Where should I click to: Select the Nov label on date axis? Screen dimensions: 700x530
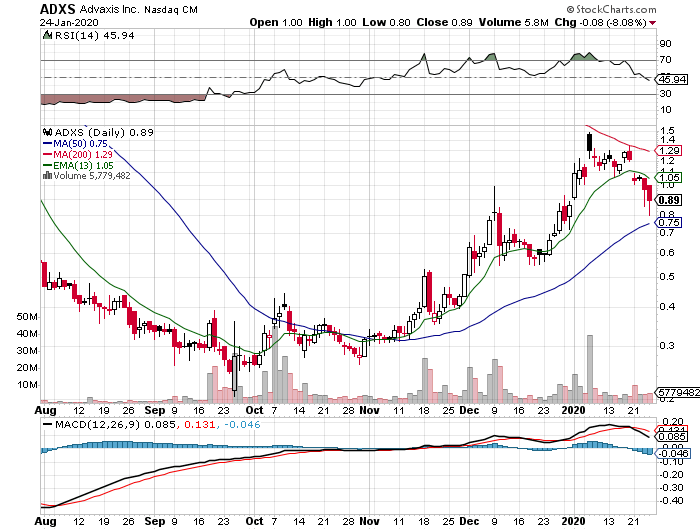[369, 410]
